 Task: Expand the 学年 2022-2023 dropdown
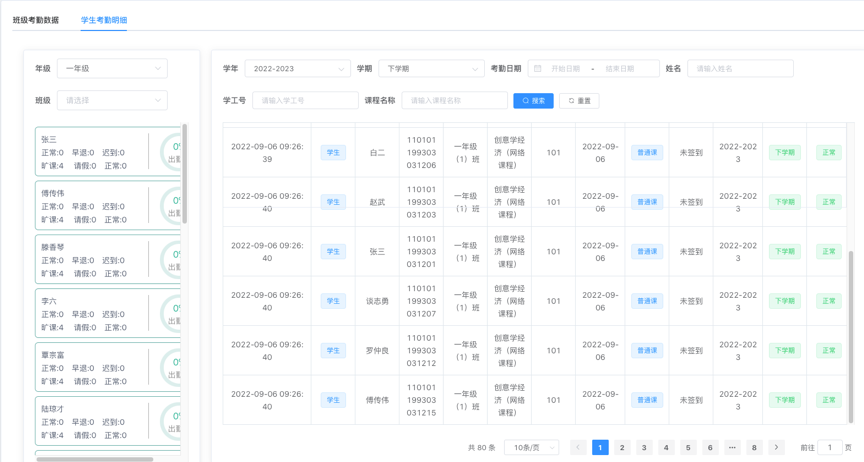(x=297, y=69)
